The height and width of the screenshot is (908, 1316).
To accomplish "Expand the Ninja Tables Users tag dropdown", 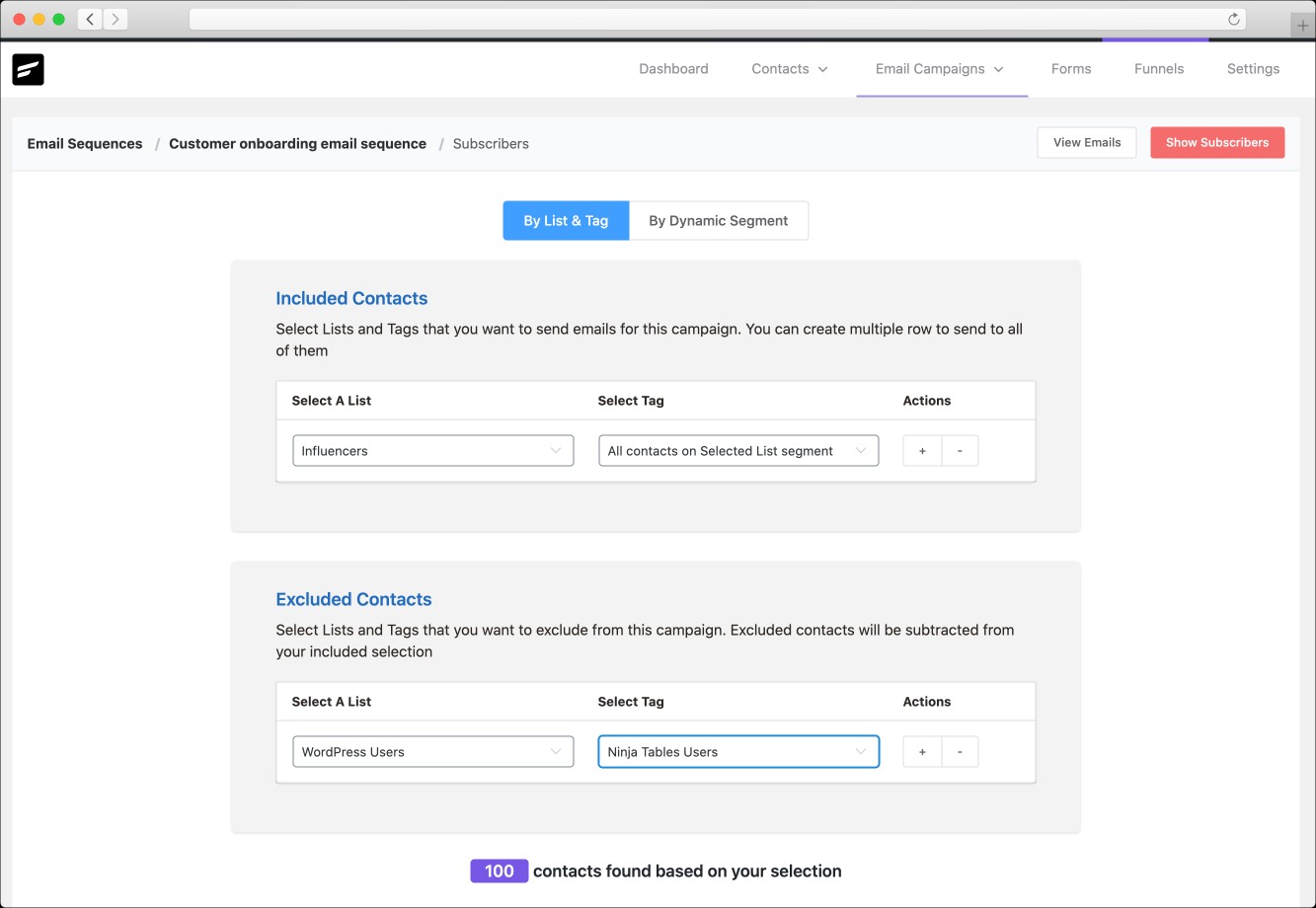I will pyautogui.click(x=737, y=752).
